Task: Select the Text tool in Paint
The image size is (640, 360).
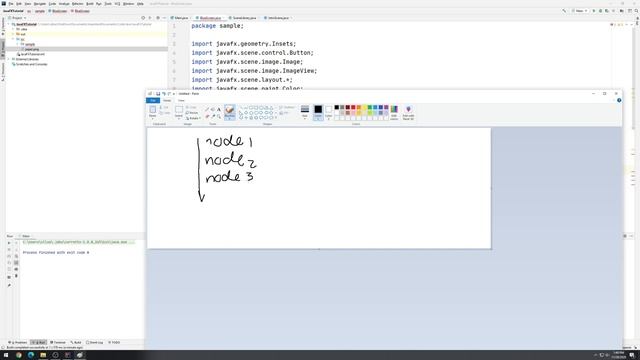Action: pyautogui.click(x=219, y=109)
